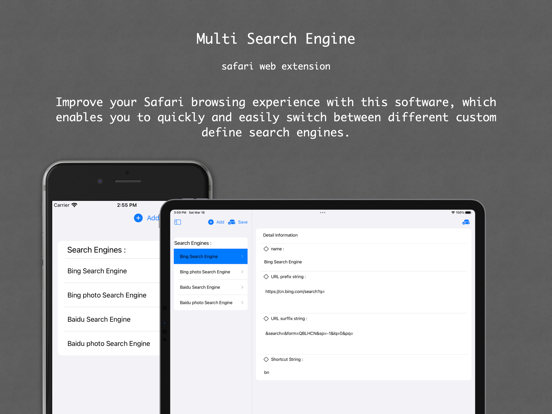Click the plus Add icon on iPad
Screen dimensions: 552x414
[x=211, y=222]
